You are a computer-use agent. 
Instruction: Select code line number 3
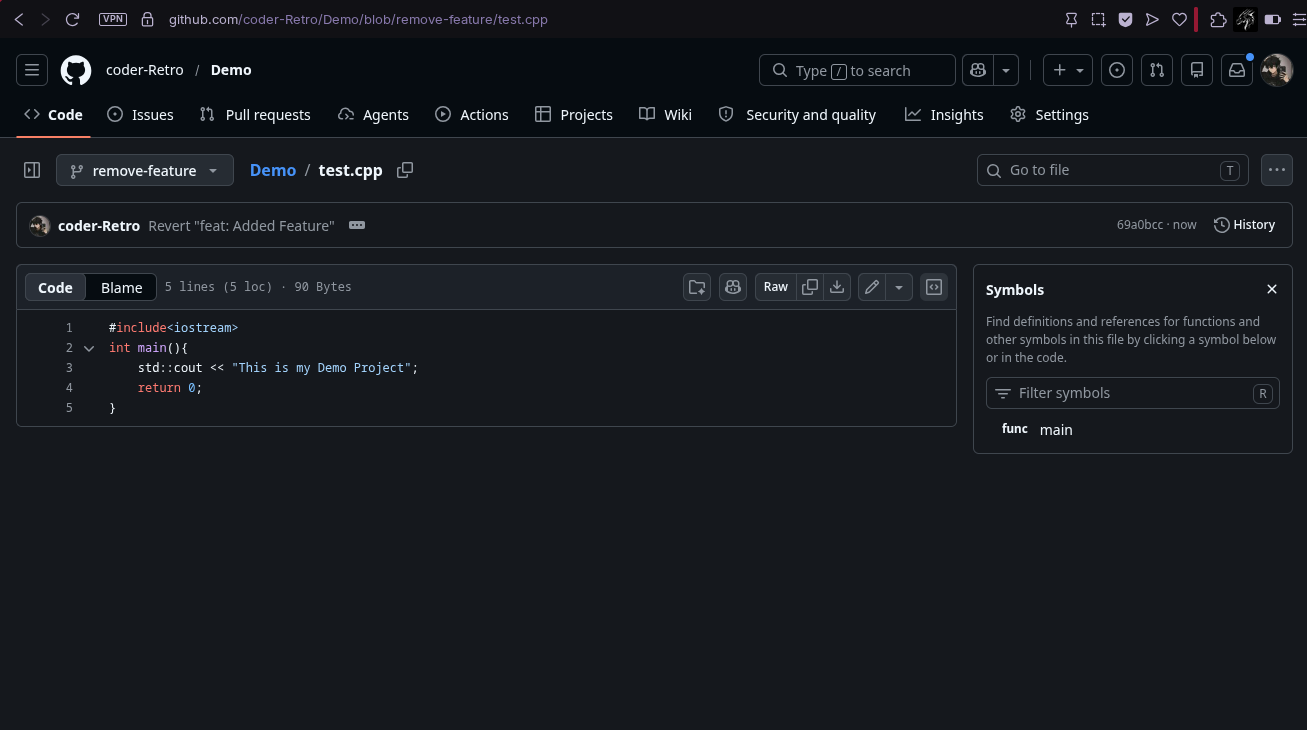(x=69, y=368)
